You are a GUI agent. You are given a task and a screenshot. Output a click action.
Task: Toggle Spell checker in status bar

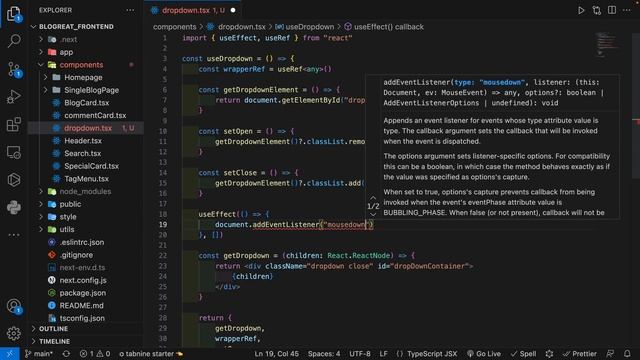[523, 354]
